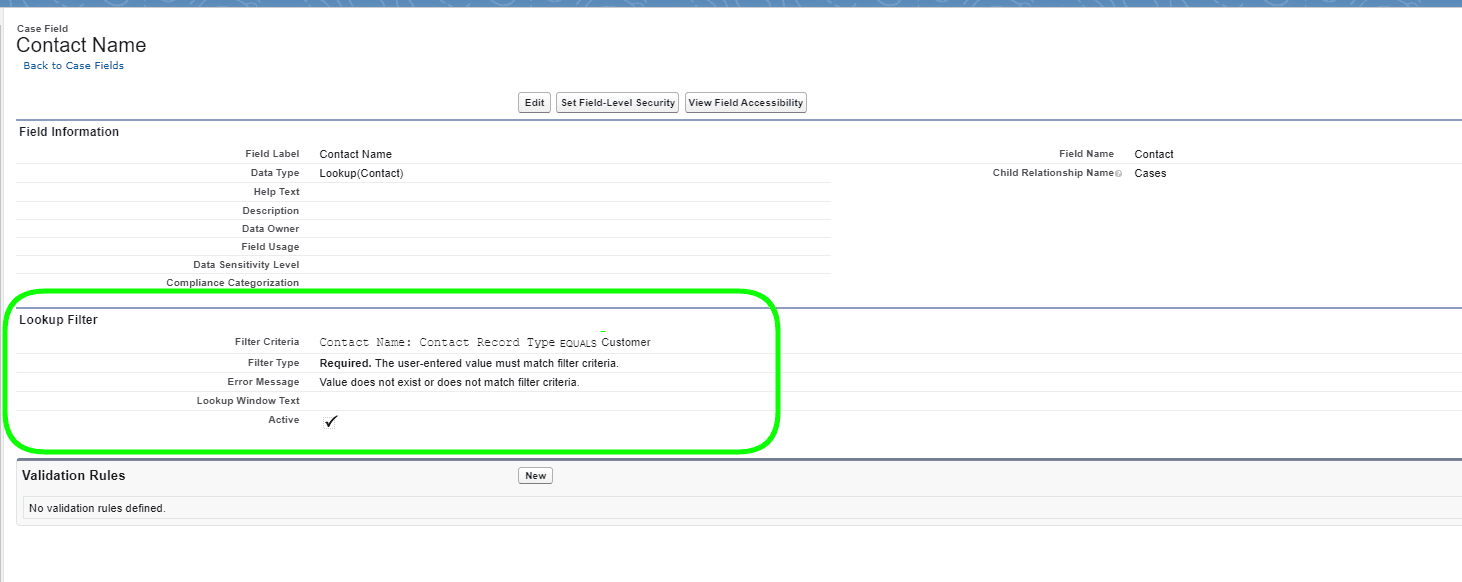Image resolution: width=1462 pixels, height=582 pixels.
Task: Select the Field Information section header
Action: [x=69, y=132]
